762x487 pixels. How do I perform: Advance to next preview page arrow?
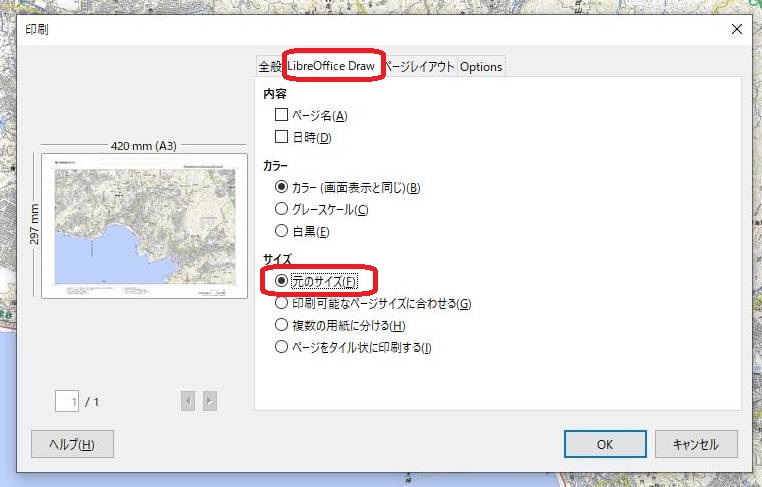[x=209, y=401]
